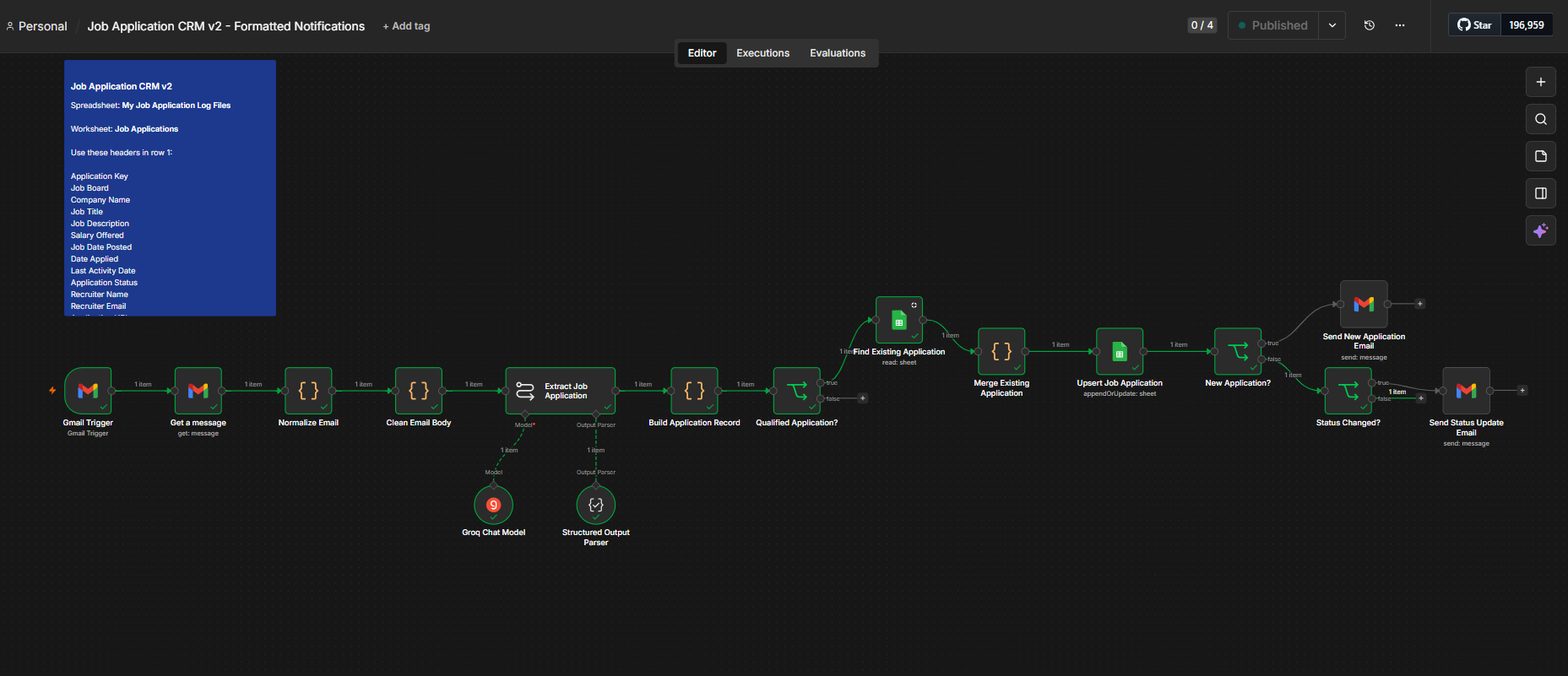Switch to the Editor tab

tap(702, 53)
